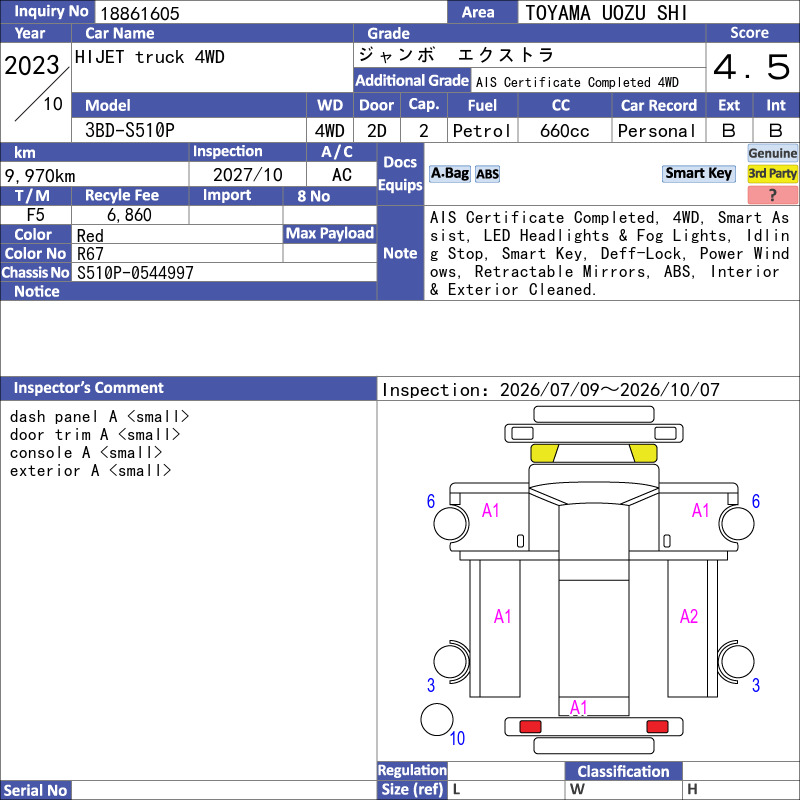This screenshot has height=800, width=800.
Task: Click the score value 4.5
Action: 751,67
